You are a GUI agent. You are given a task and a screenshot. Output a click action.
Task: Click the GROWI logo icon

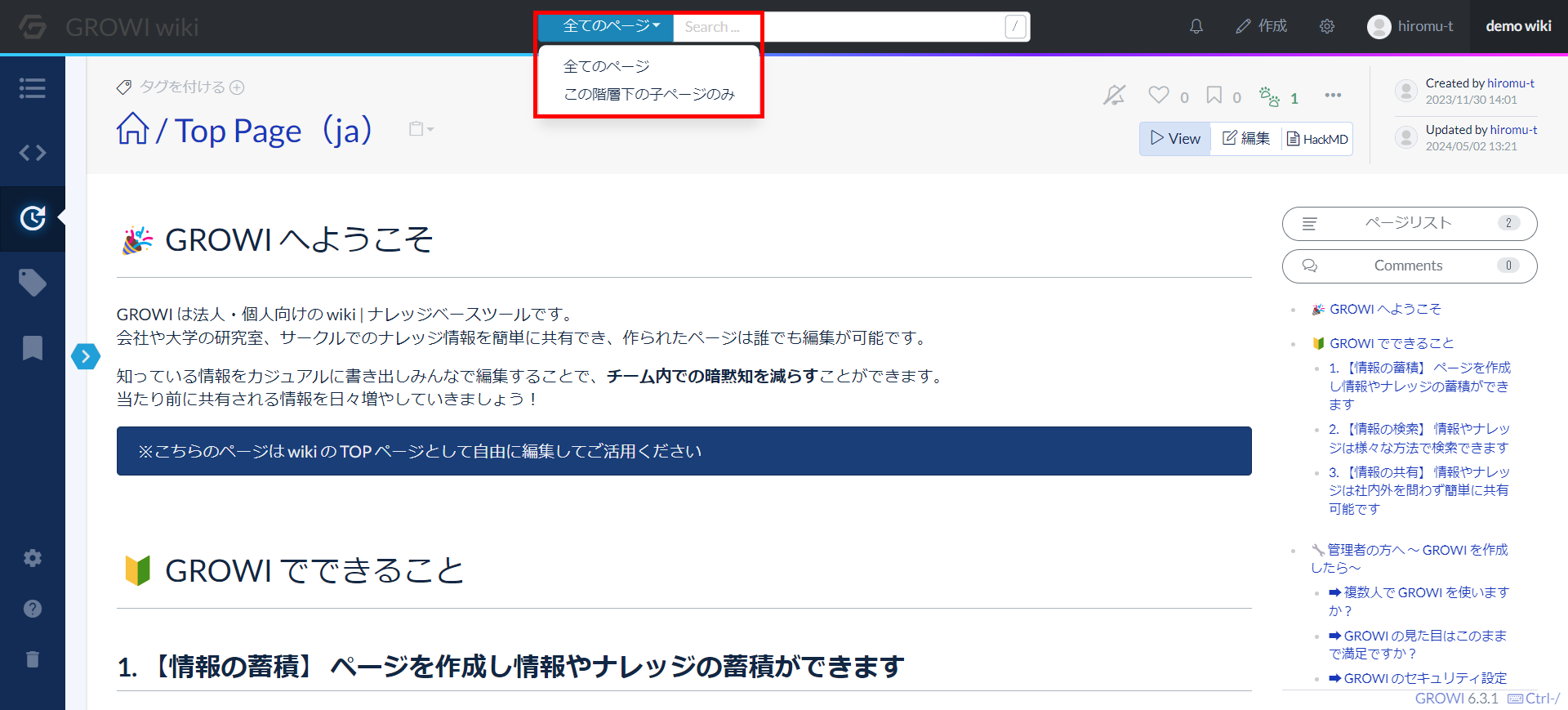point(33,27)
